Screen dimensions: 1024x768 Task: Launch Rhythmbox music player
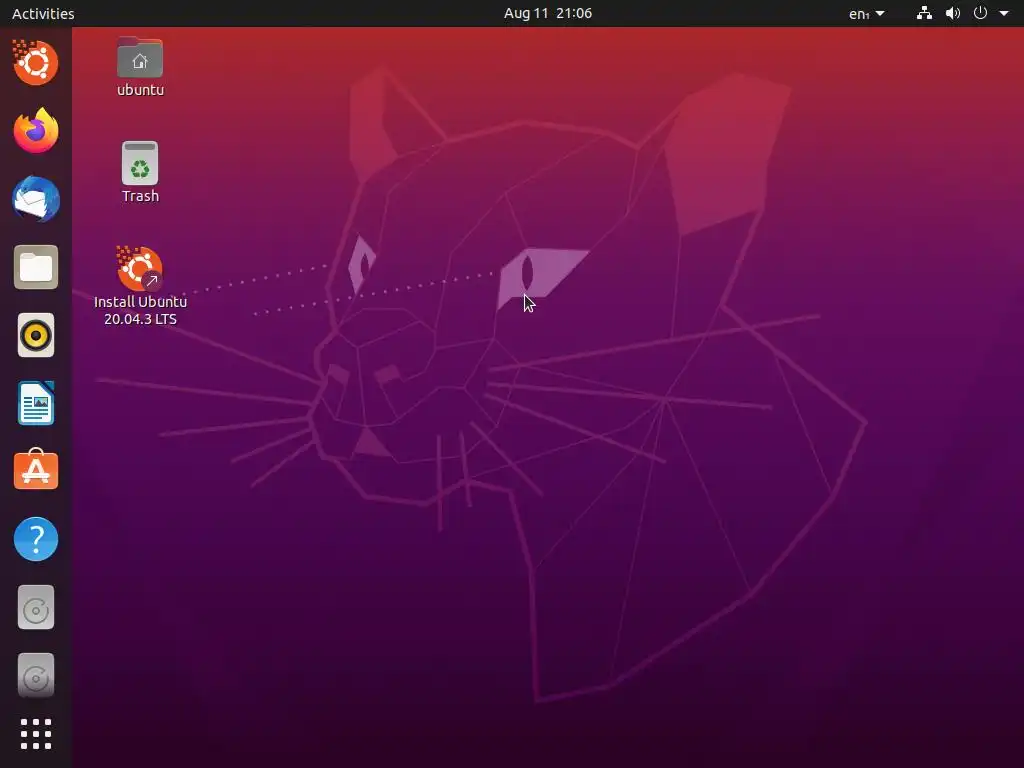[36, 336]
